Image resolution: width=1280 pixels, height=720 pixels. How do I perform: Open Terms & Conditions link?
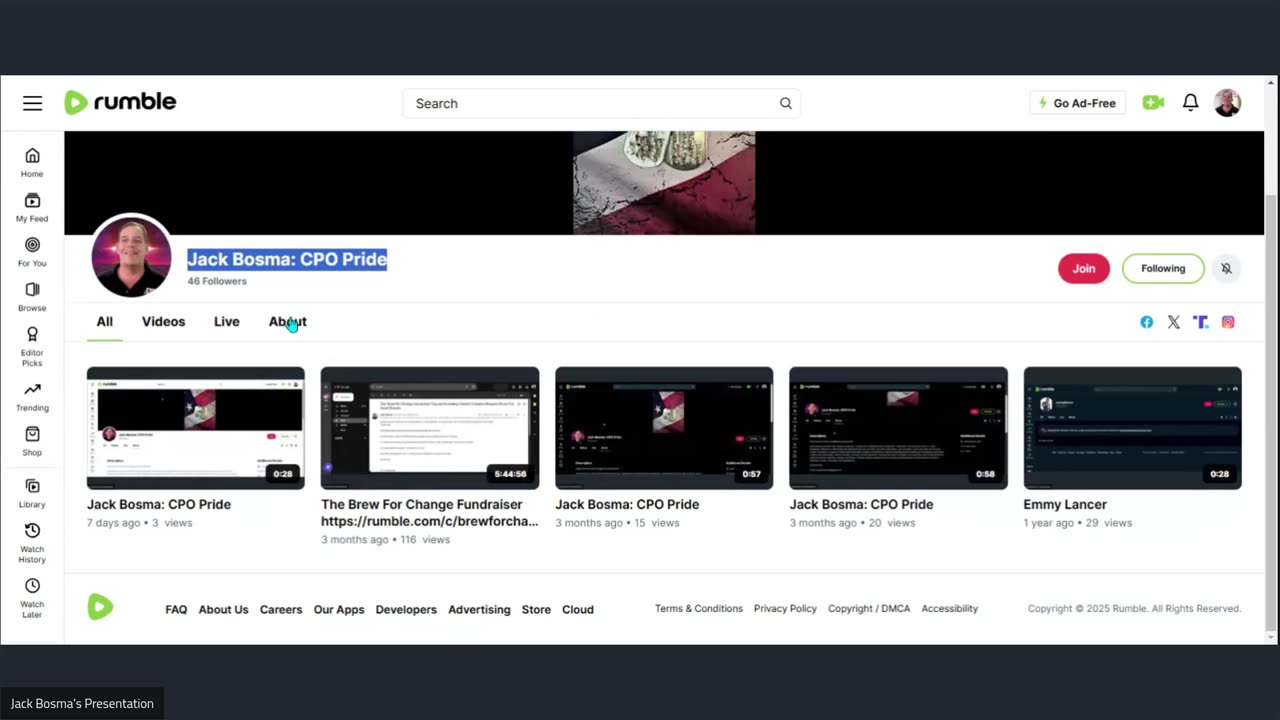tap(699, 608)
